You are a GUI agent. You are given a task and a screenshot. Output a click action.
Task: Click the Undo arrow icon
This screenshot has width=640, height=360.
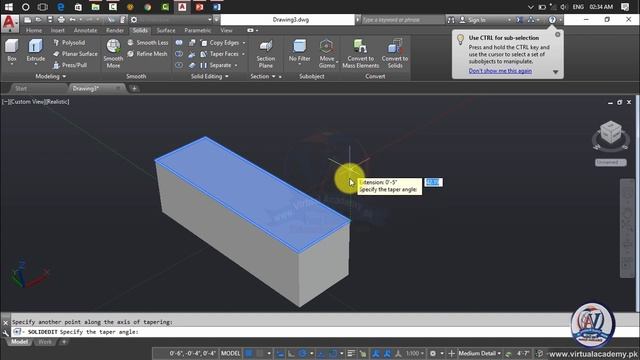tap(72, 20)
